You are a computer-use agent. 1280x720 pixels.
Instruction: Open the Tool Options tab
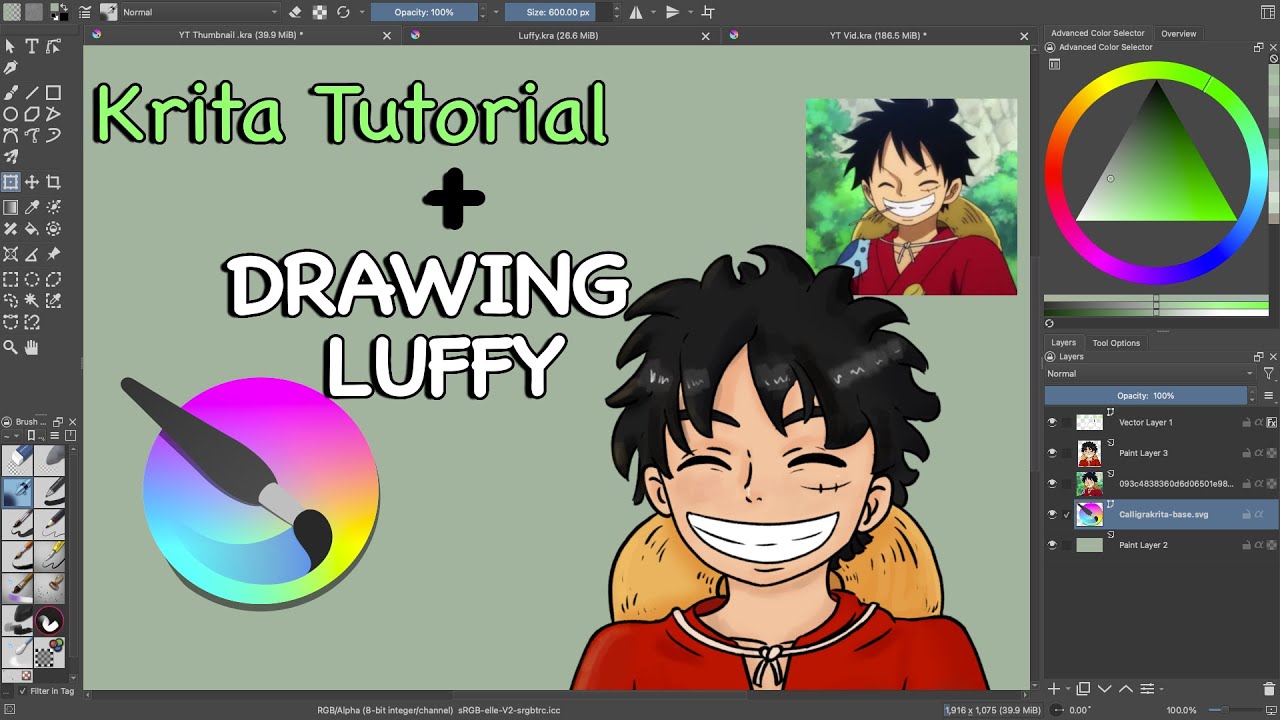[x=1116, y=343]
